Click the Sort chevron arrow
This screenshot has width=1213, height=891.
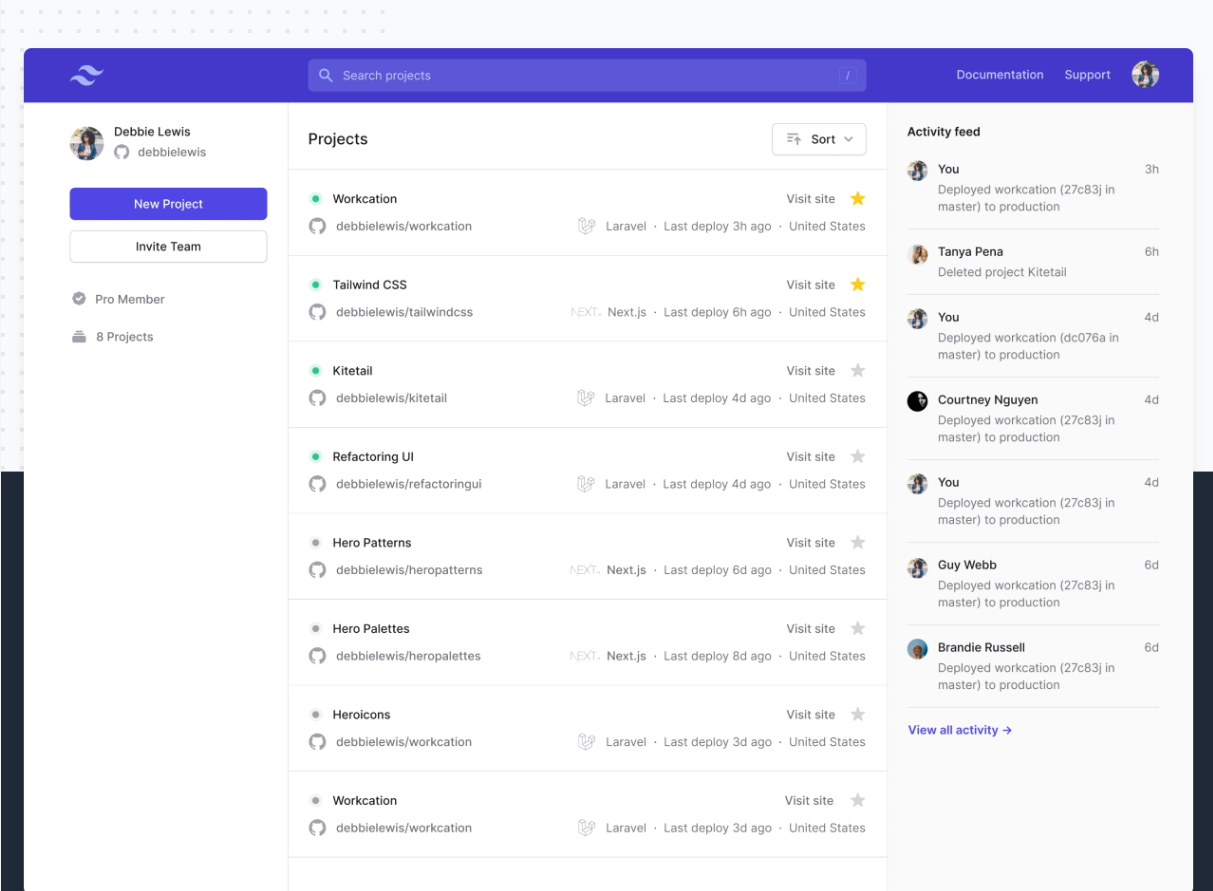coord(849,139)
